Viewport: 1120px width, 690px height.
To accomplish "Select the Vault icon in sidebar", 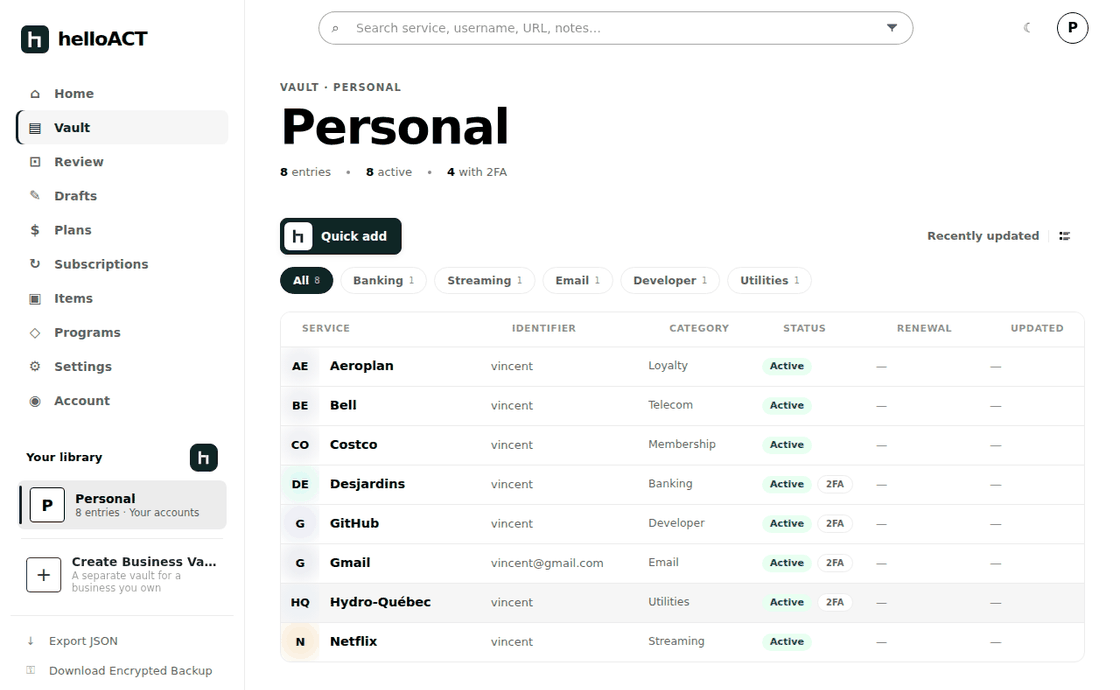I will point(35,129).
